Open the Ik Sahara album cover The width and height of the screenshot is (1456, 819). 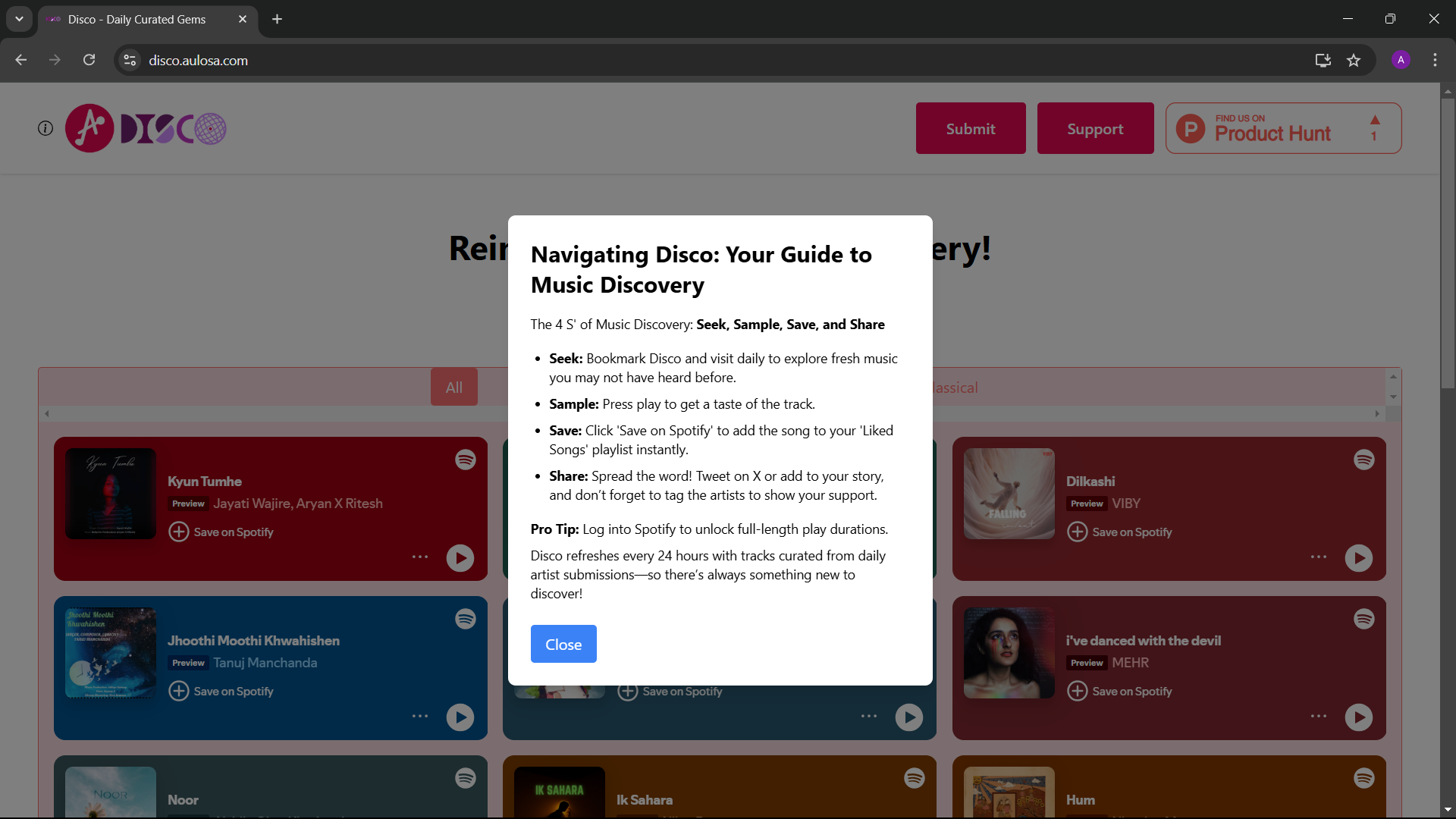pos(560,792)
